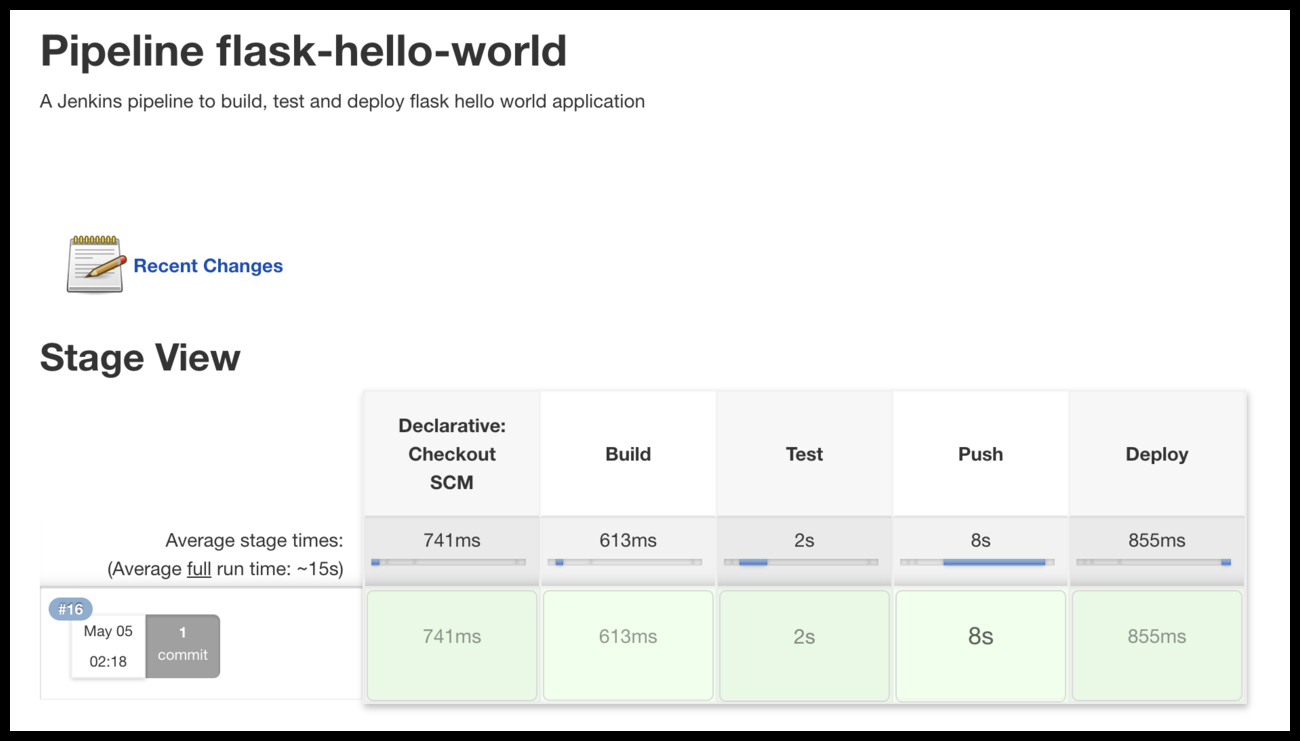Open the 741ms Checkout SCM cell of build #16
The image size is (1300, 741).
click(452, 645)
